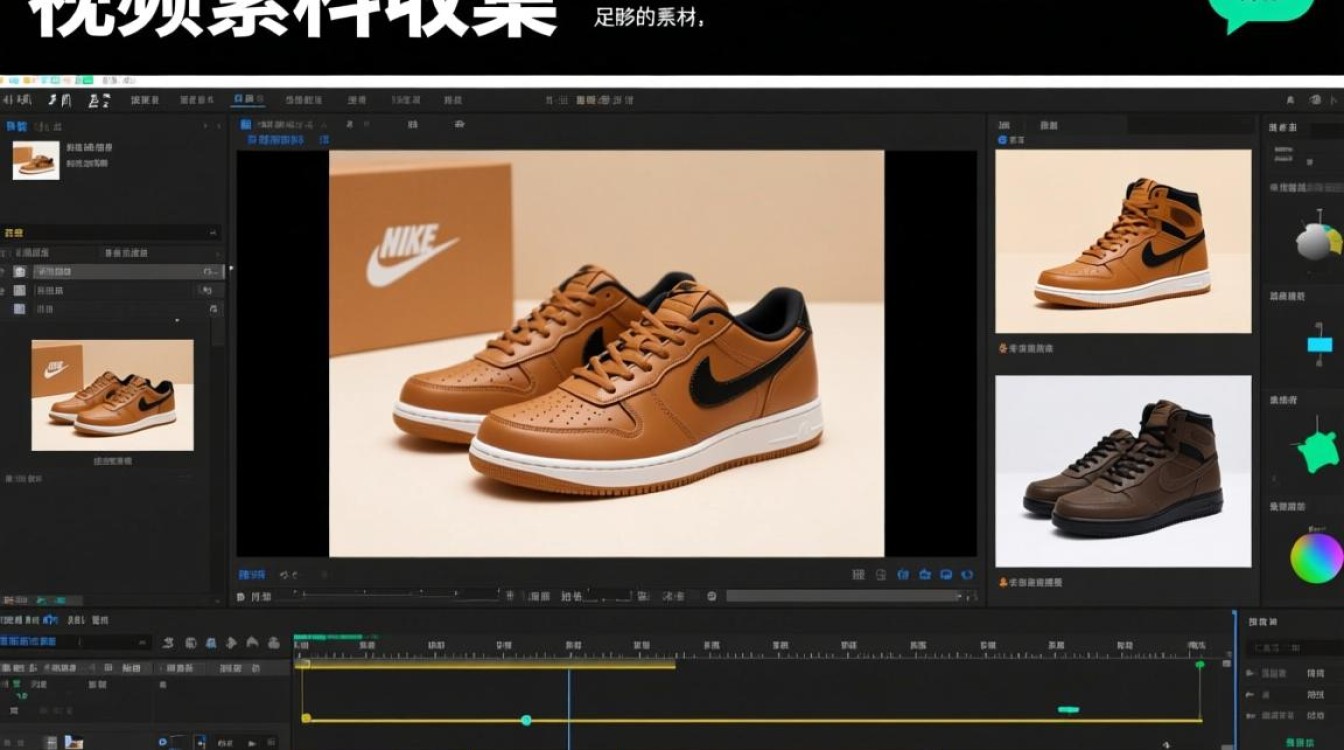
Task: Toggle the grid overlay icon below the preview
Action: point(858,575)
